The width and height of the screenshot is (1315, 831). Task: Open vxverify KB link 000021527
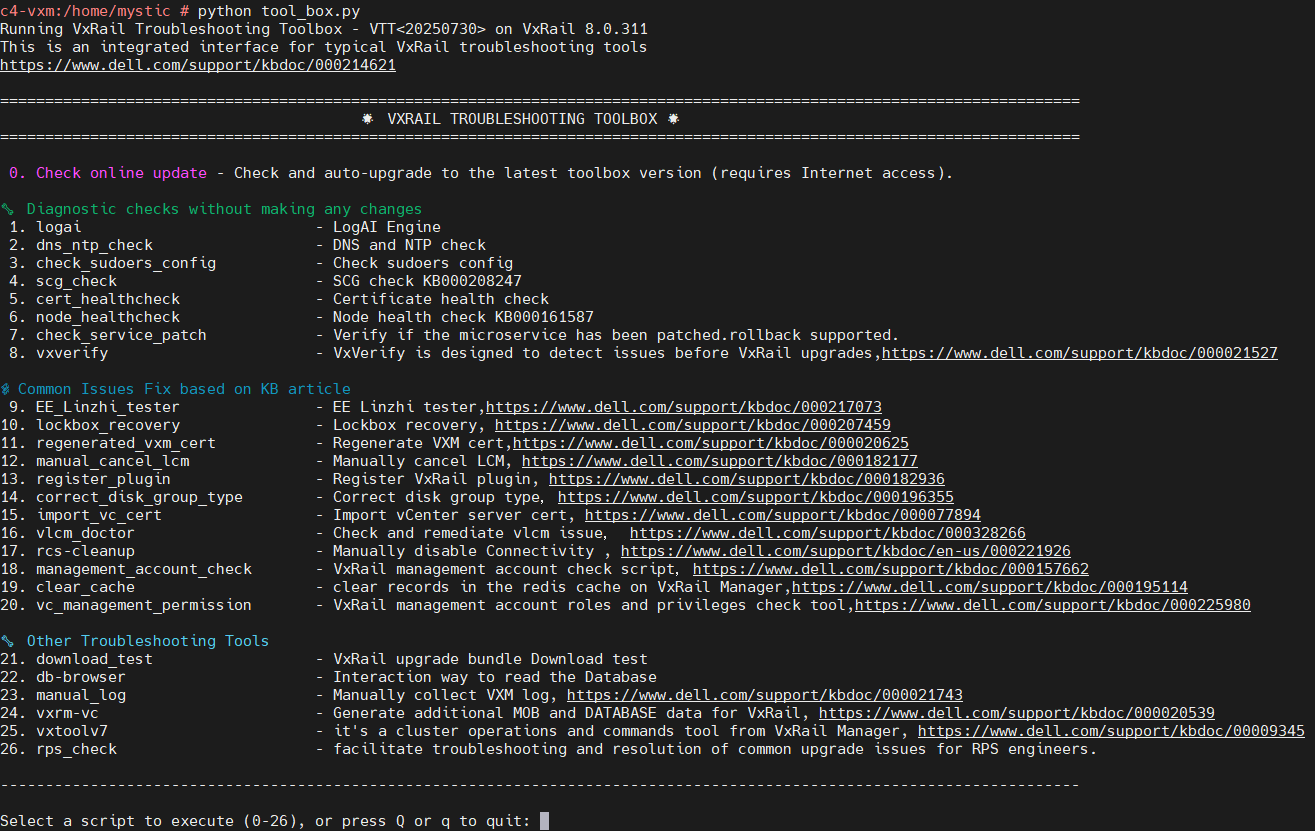click(1079, 353)
